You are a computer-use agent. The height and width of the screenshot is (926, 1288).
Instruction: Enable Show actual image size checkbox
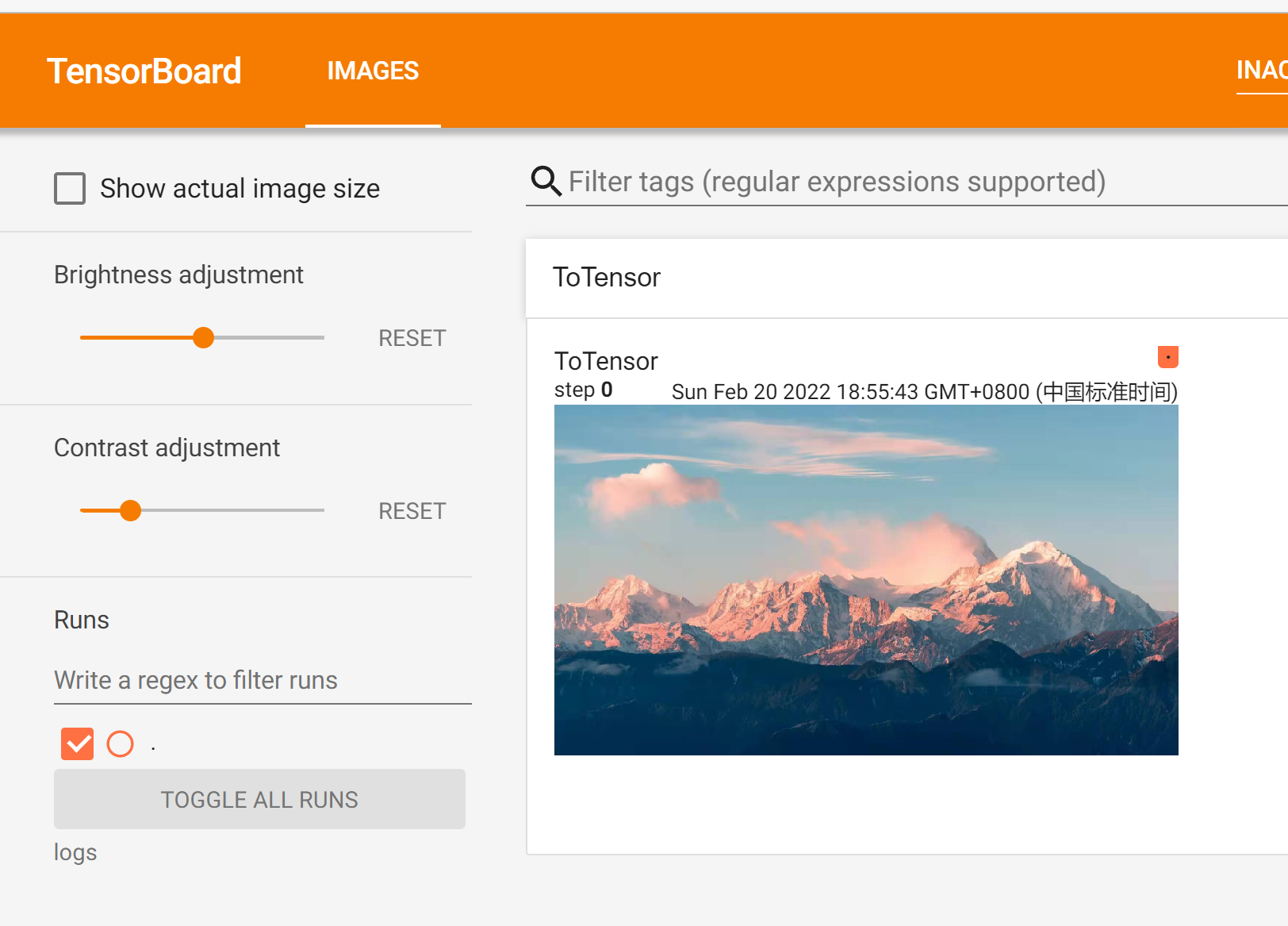[x=70, y=189]
